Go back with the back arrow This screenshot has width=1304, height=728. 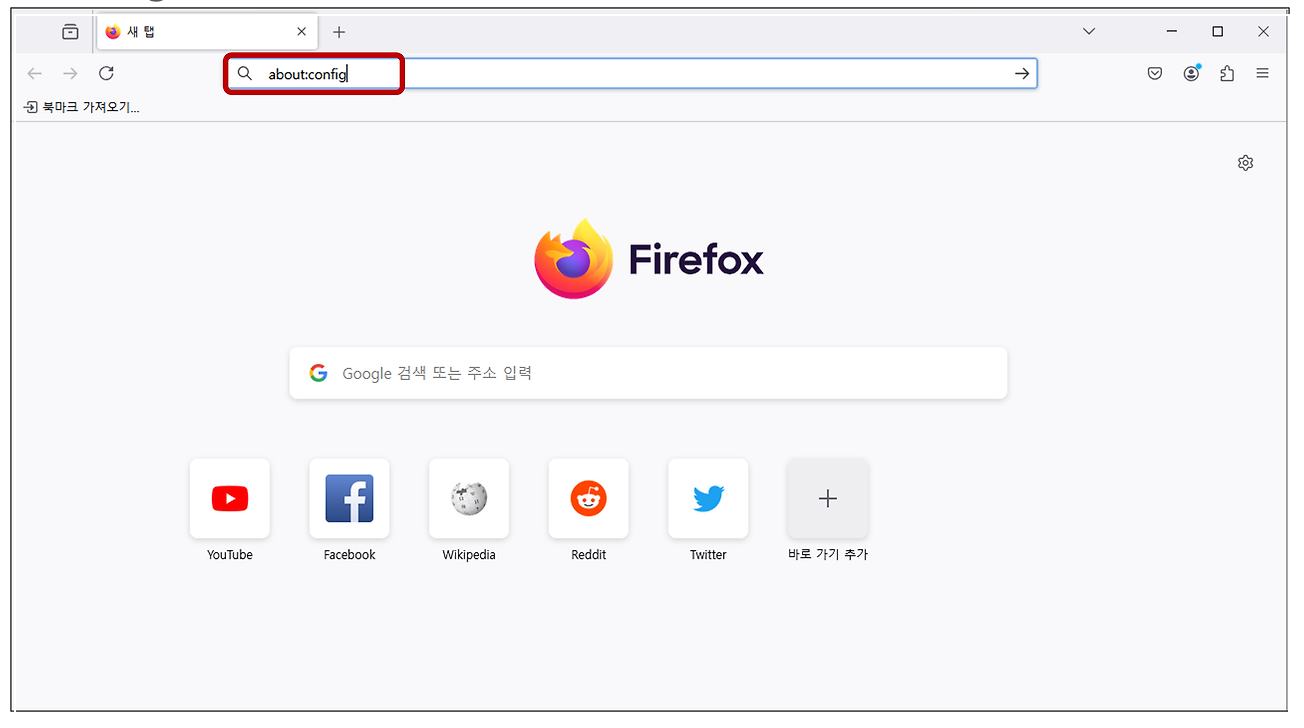point(35,73)
